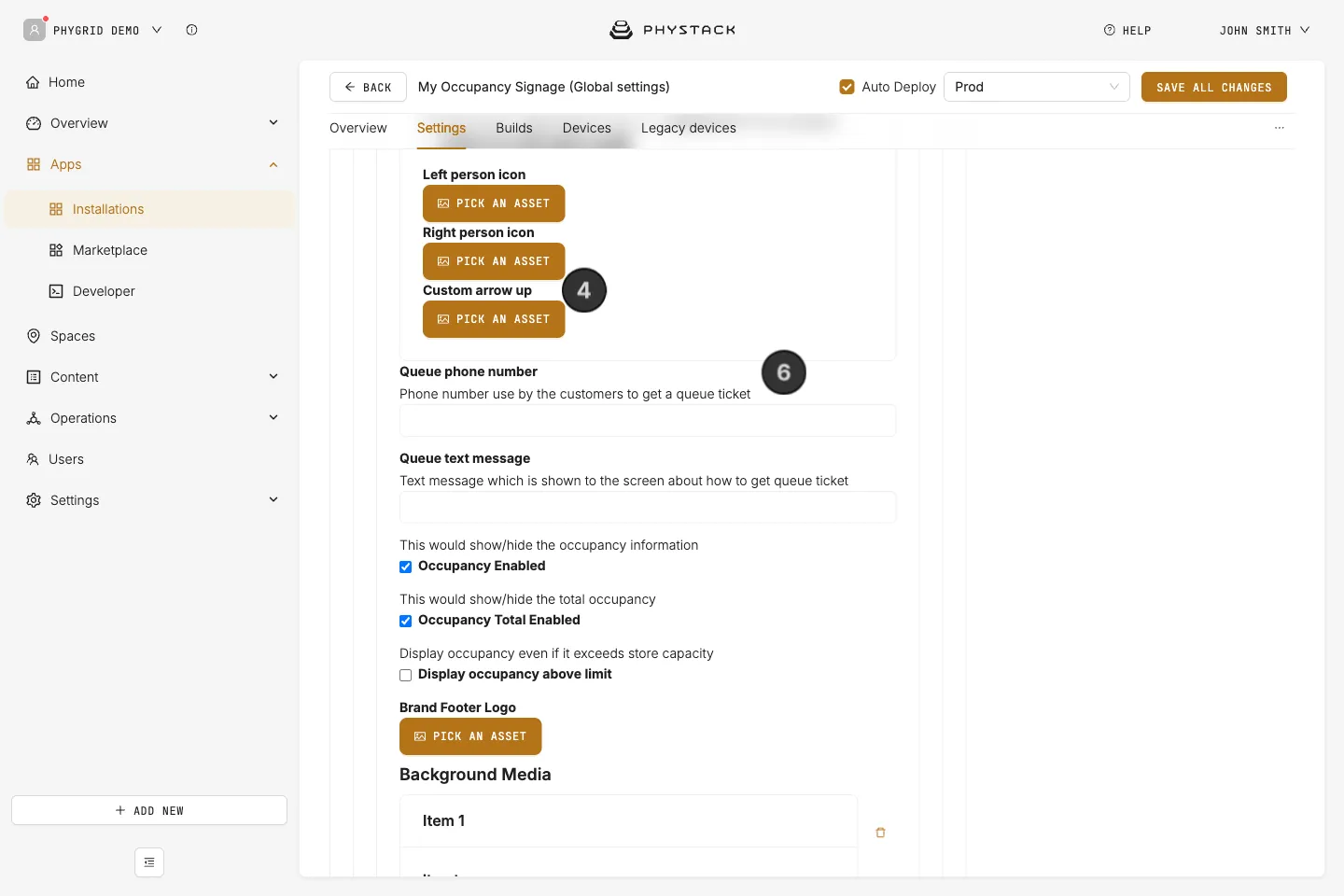The image size is (1344, 896).
Task: Delete Item 1 with the trash icon
Action: (880, 833)
